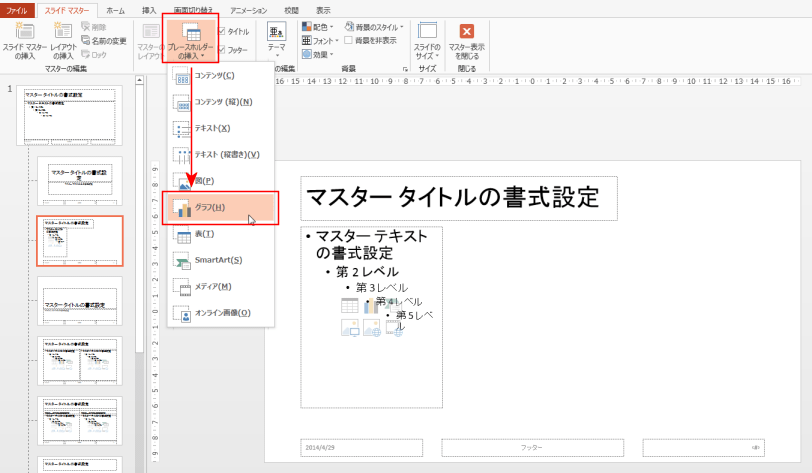Switch to the ホーム tab

point(116,9)
